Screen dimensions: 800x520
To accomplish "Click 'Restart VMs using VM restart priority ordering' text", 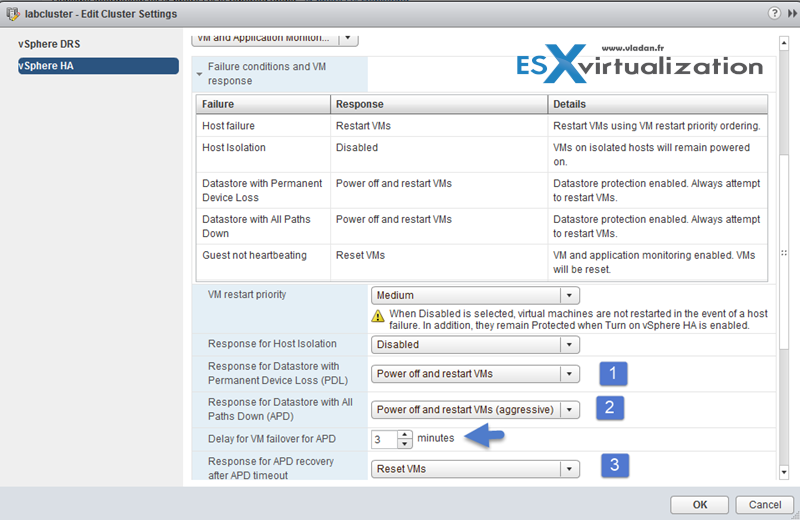I will click(657, 126).
